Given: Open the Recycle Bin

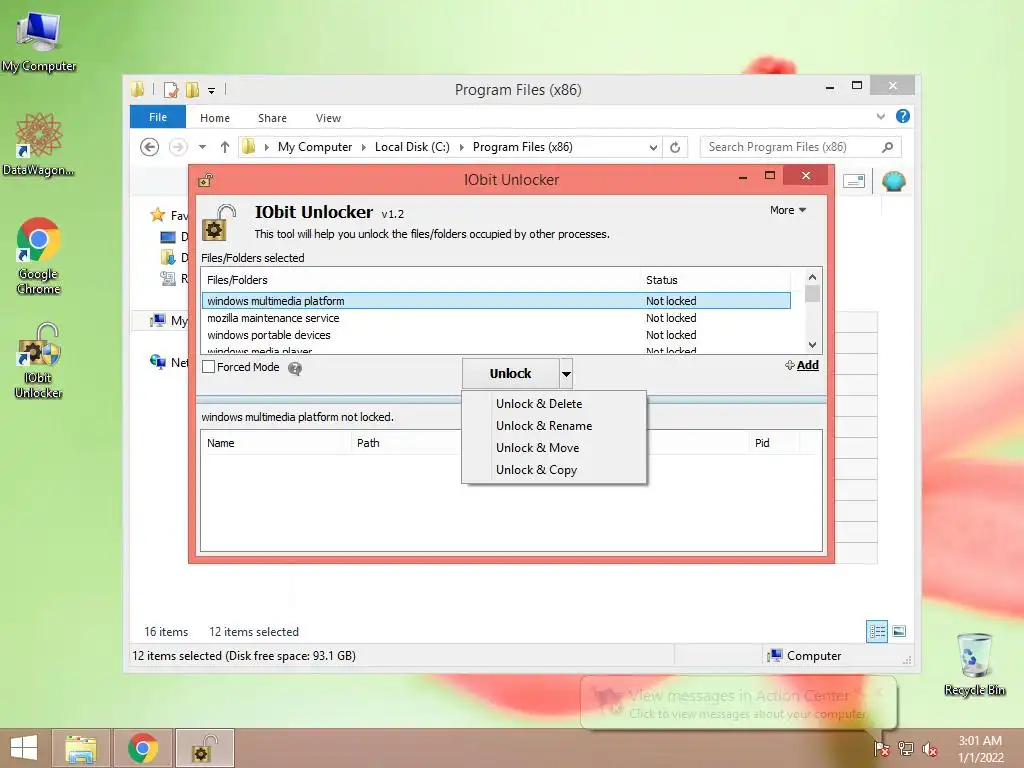Looking at the screenshot, I should [x=974, y=664].
